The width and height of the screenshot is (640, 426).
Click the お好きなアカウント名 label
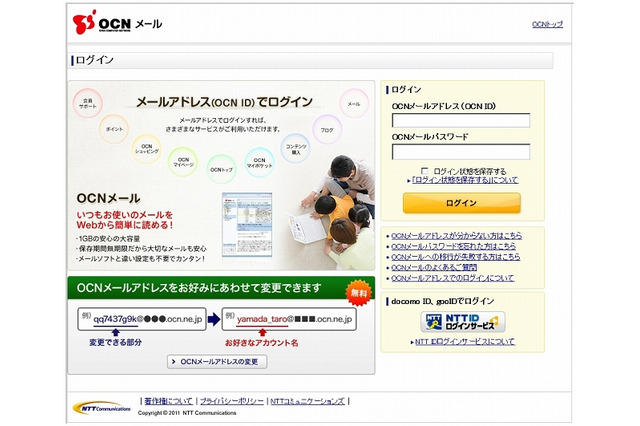click(262, 343)
